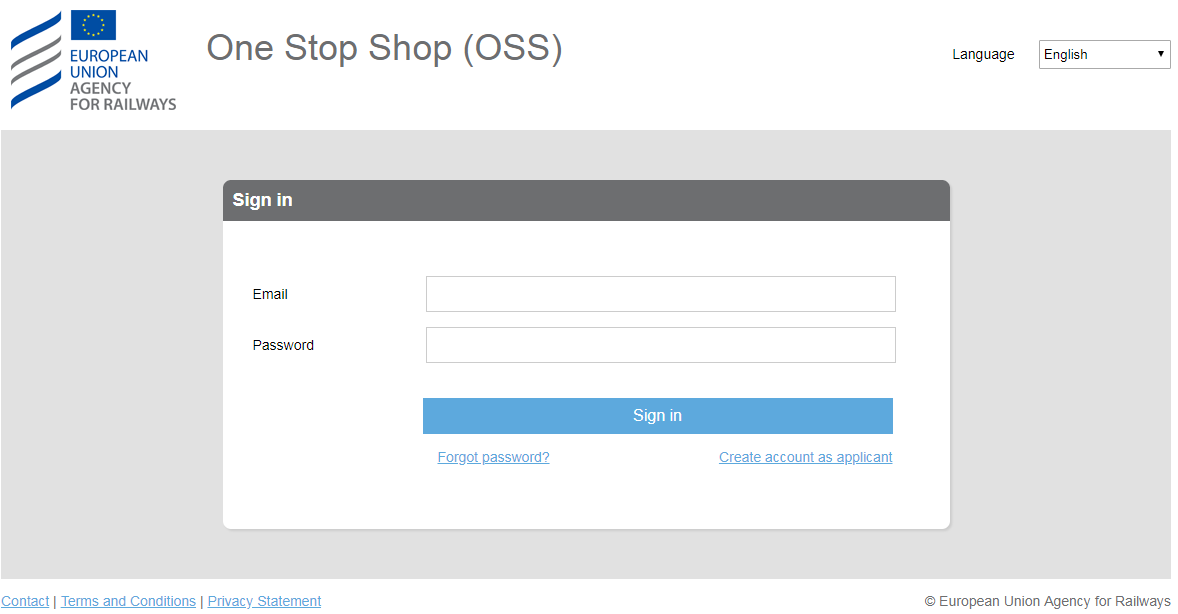
Task: Click the One Stop Shop (OSS) title
Action: (x=384, y=48)
